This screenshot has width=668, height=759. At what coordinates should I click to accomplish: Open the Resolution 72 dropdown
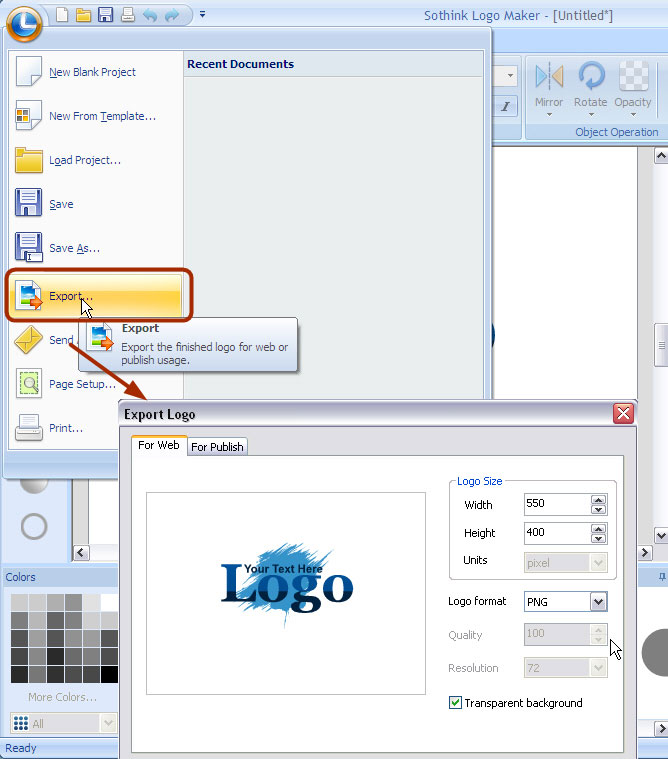tap(565, 668)
